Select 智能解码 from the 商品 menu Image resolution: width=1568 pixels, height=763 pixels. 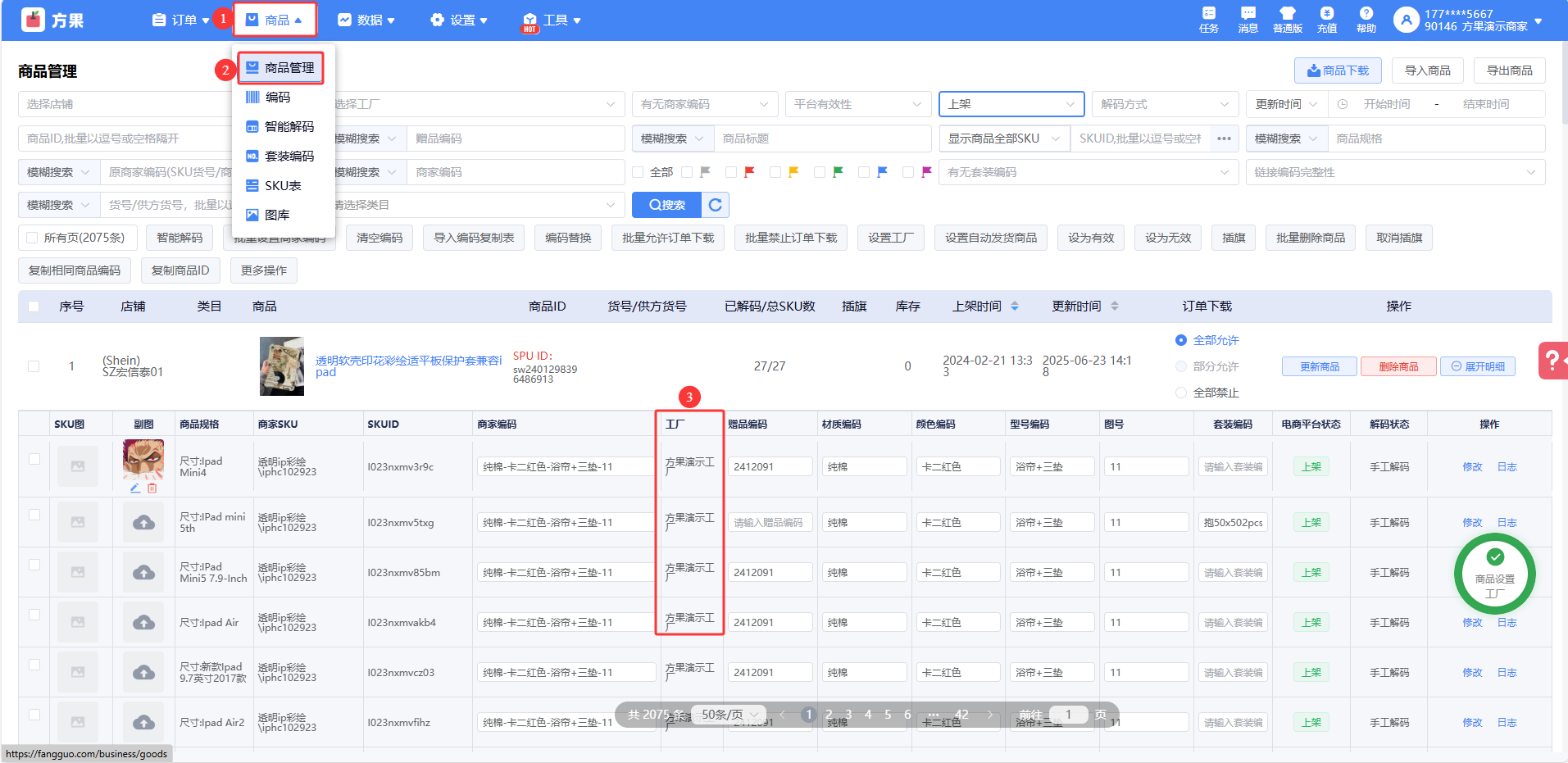[x=289, y=126]
